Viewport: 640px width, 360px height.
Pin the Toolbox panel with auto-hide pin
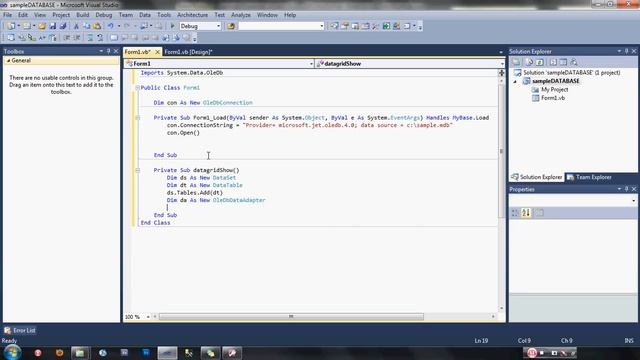pos(109,51)
